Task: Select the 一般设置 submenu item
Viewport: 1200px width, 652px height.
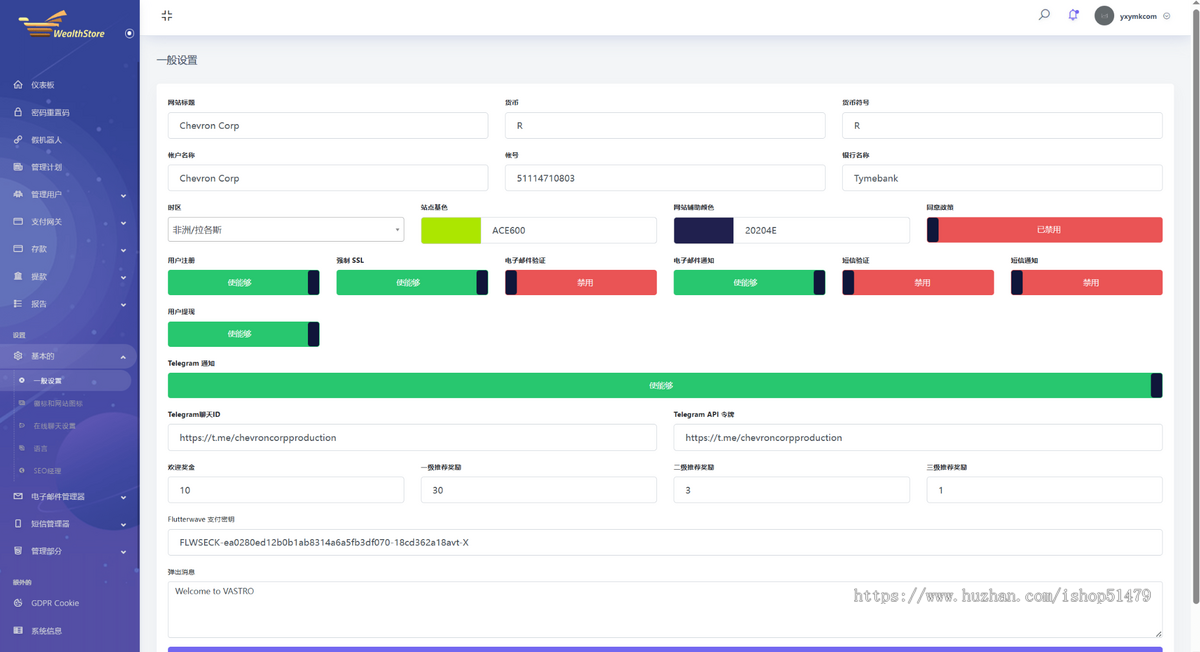Action: [65, 381]
